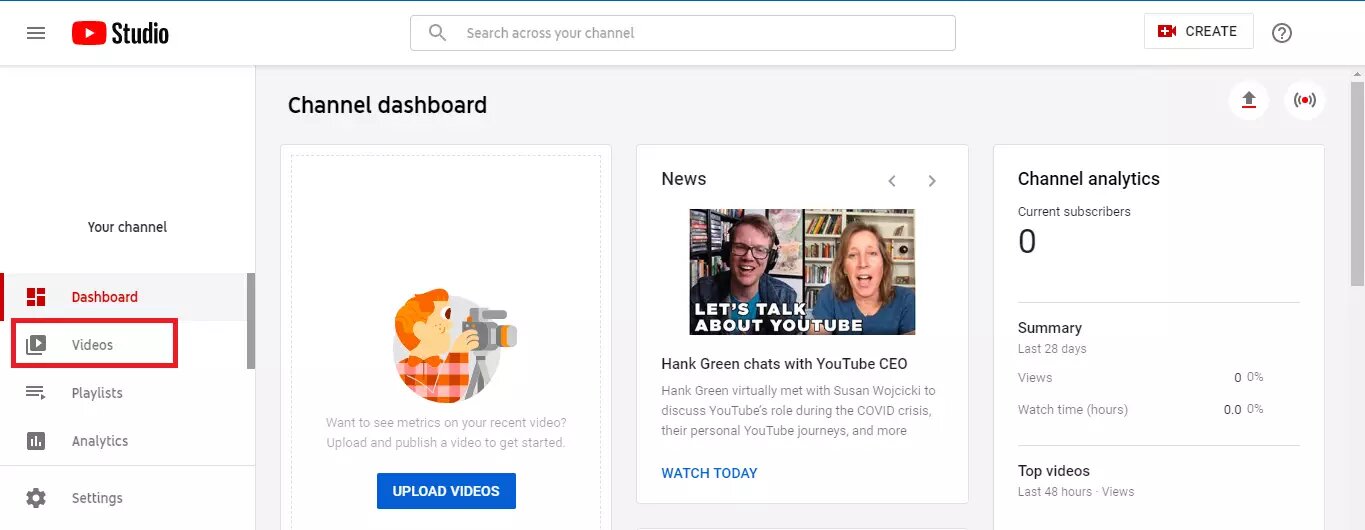This screenshot has height=530, width=1365.
Task: Focus the Search across your channel field
Action: point(700,33)
